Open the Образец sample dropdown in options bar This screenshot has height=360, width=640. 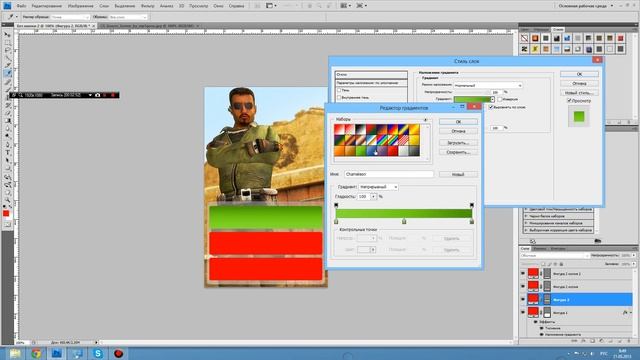coord(127,17)
